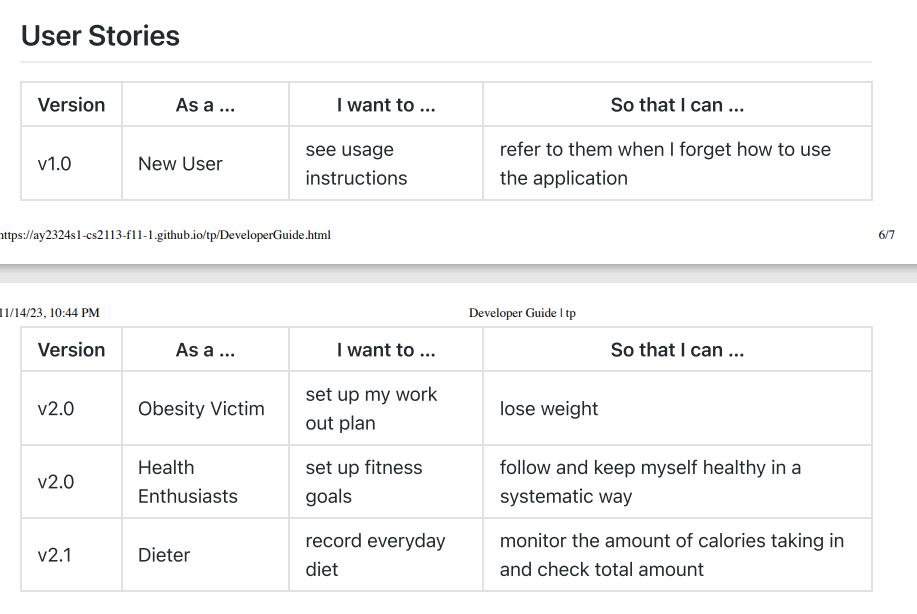Click the 6/7 page number
Viewport: 917px width, 614px height.
[886, 235]
